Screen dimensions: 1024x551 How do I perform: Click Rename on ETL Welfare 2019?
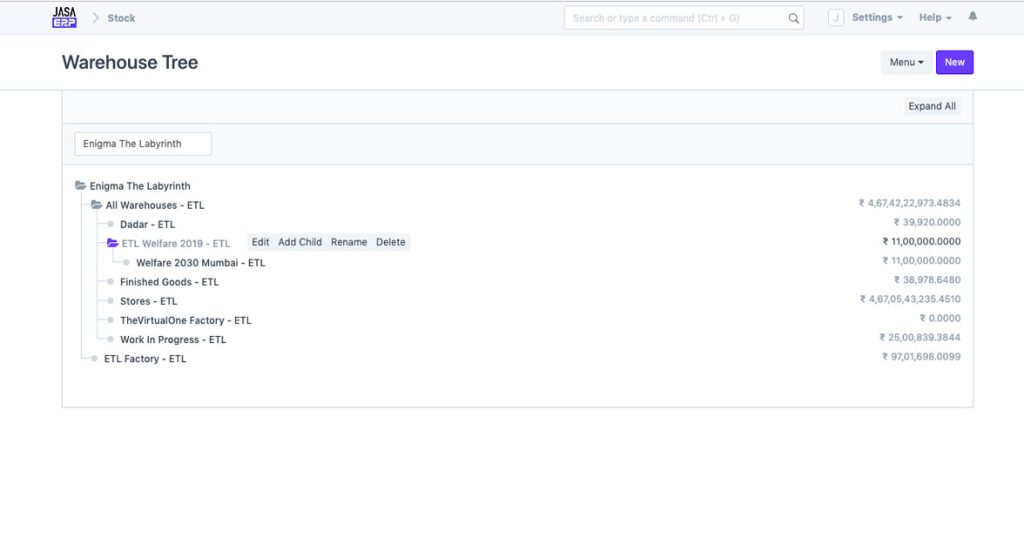point(349,242)
